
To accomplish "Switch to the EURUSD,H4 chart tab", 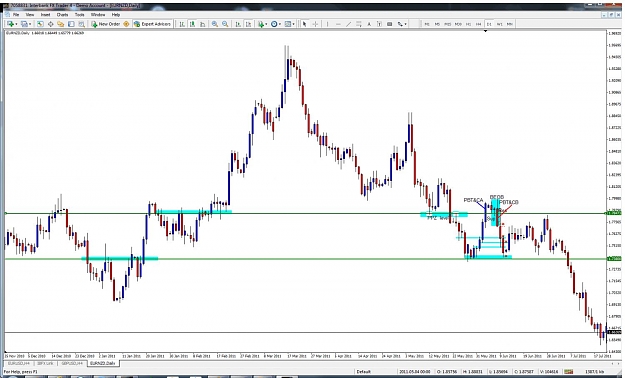I will pos(18,363).
